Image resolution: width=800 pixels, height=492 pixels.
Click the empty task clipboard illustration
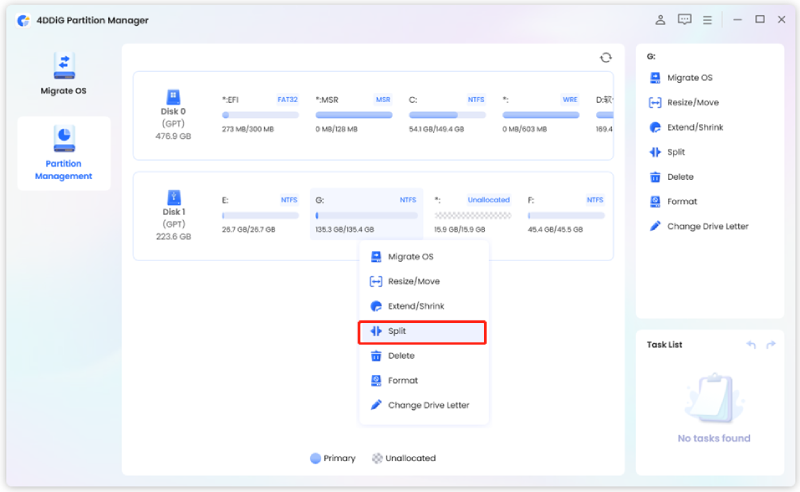click(x=714, y=399)
